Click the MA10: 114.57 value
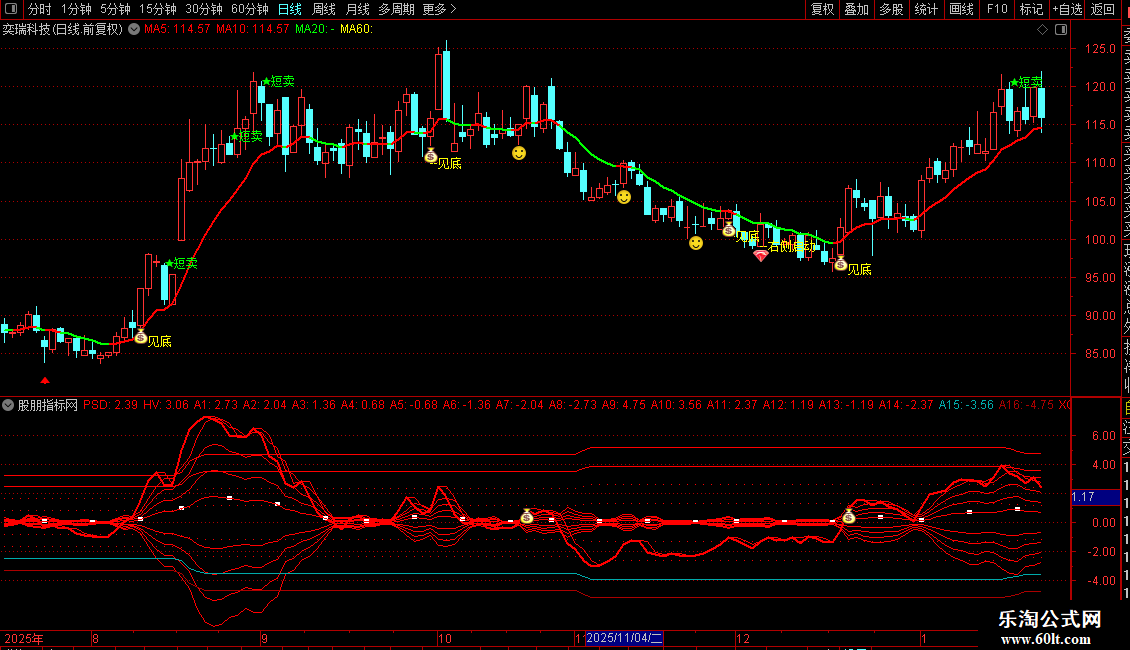1130x650 pixels. tap(252, 29)
